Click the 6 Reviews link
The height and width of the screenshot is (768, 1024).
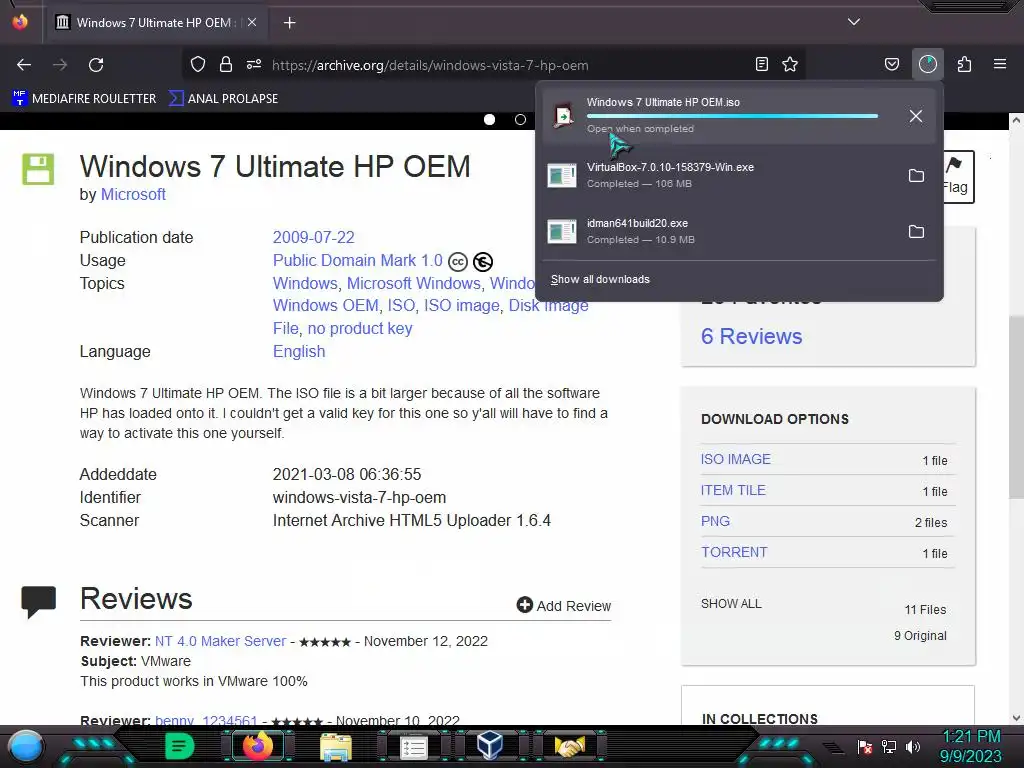tap(751, 336)
